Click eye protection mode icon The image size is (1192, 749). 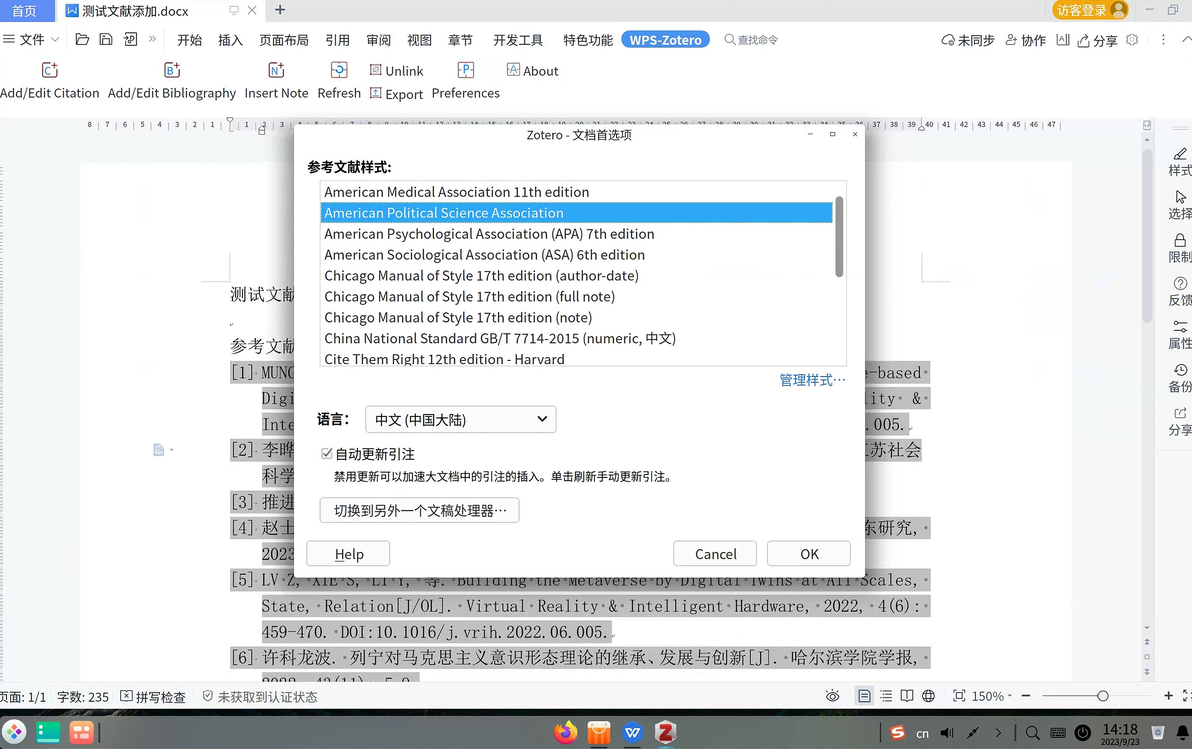pyautogui.click(x=832, y=696)
